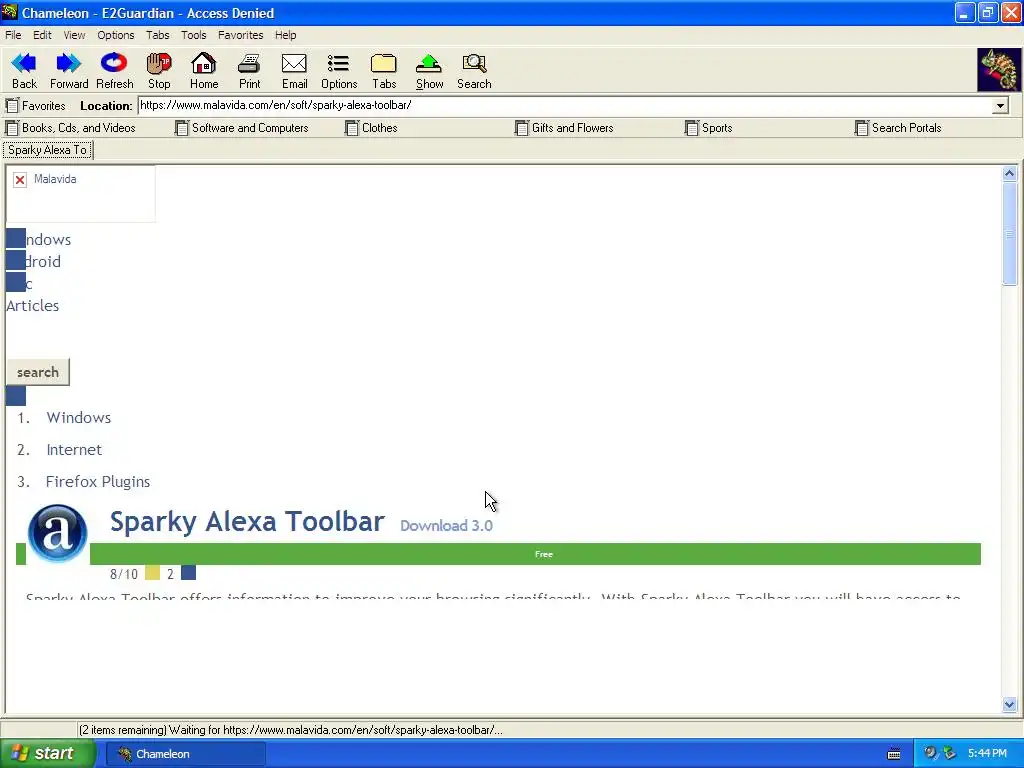This screenshot has width=1024, height=768.
Task: Open the Options toolbar icon
Action: click(x=339, y=71)
